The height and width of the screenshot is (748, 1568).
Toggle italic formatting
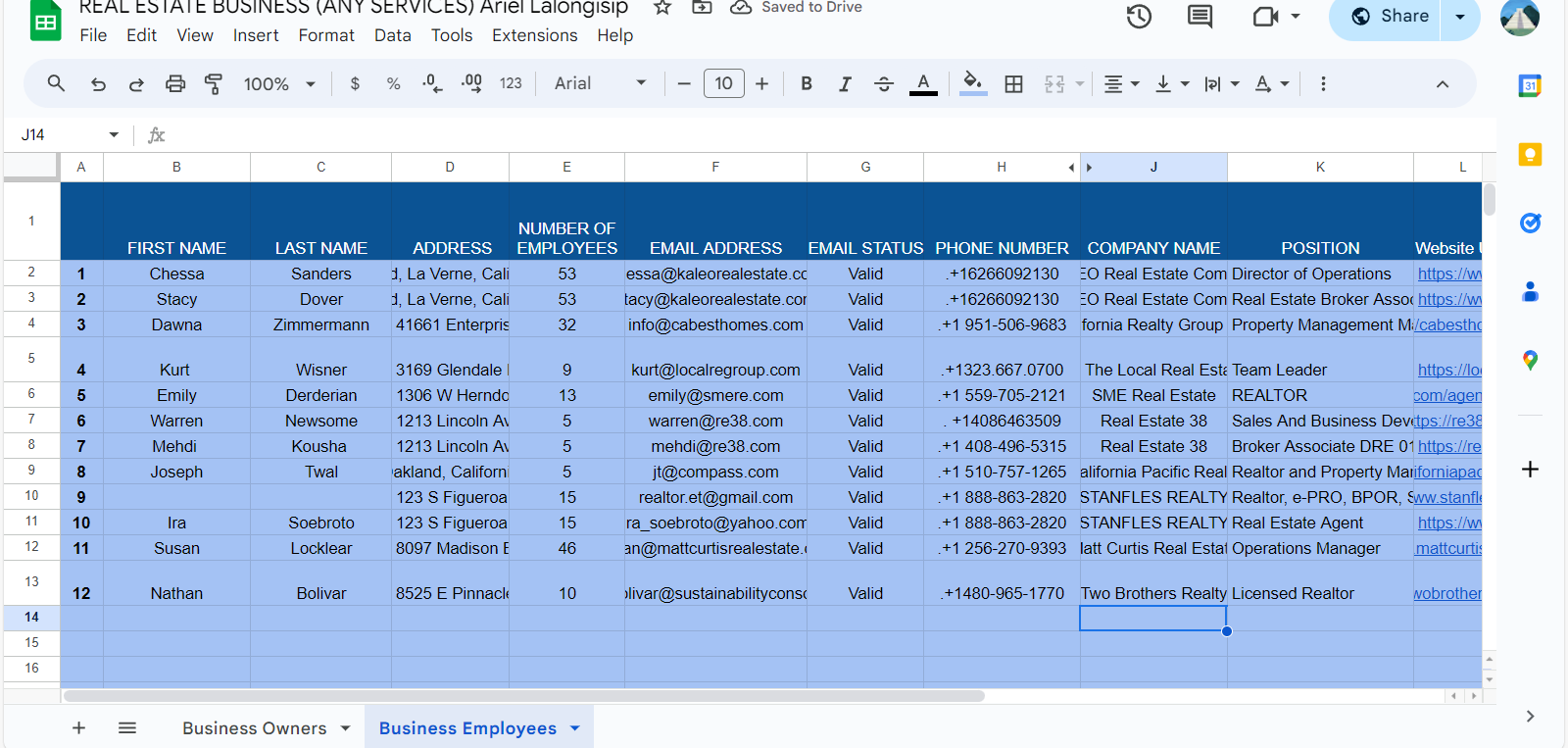point(845,84)
